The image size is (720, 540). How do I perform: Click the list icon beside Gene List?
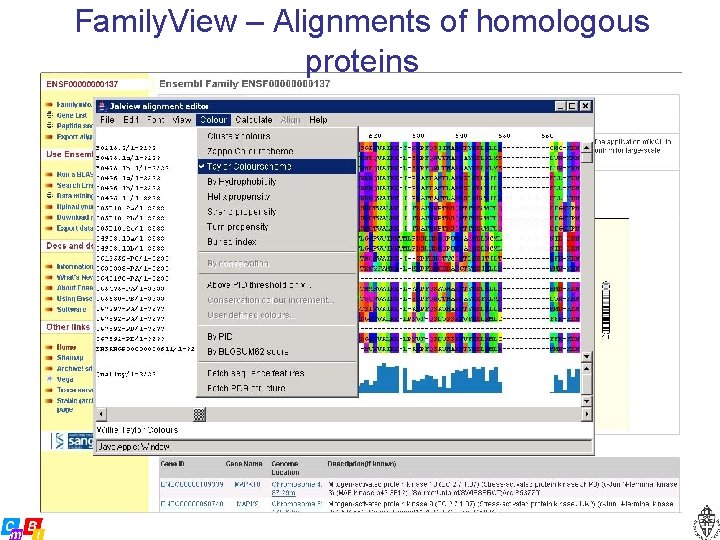(50, 115)
